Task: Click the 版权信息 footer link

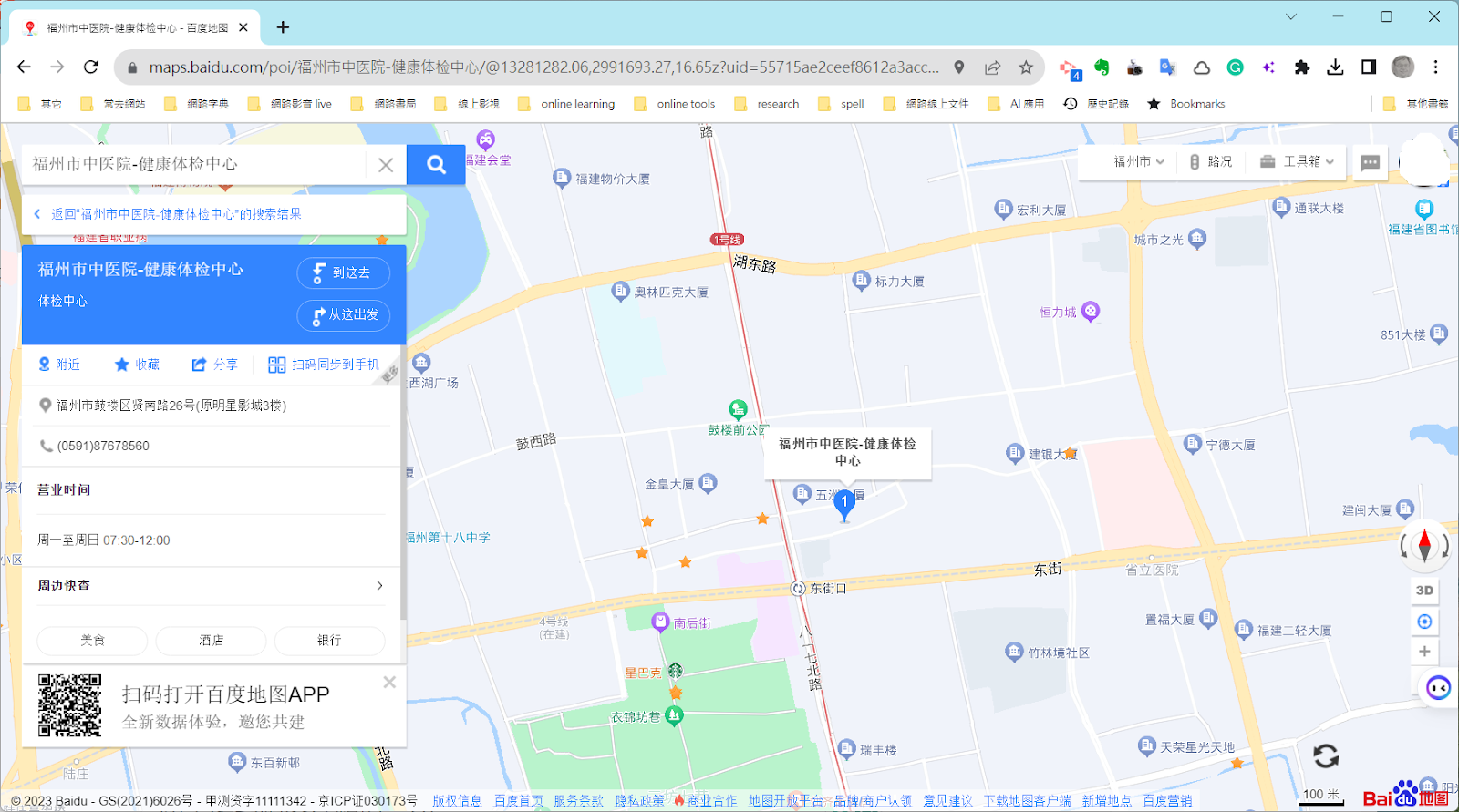Action: click(x=457, y=800)
